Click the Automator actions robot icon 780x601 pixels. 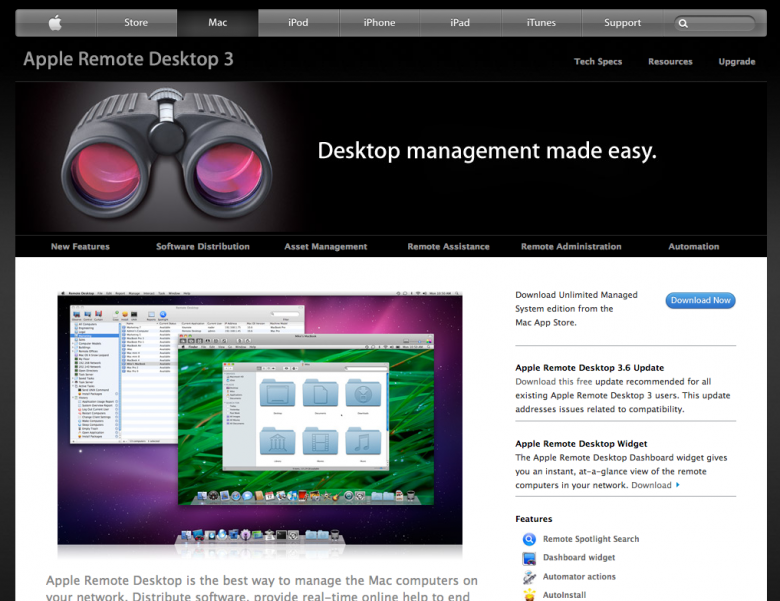click(529, 577)
